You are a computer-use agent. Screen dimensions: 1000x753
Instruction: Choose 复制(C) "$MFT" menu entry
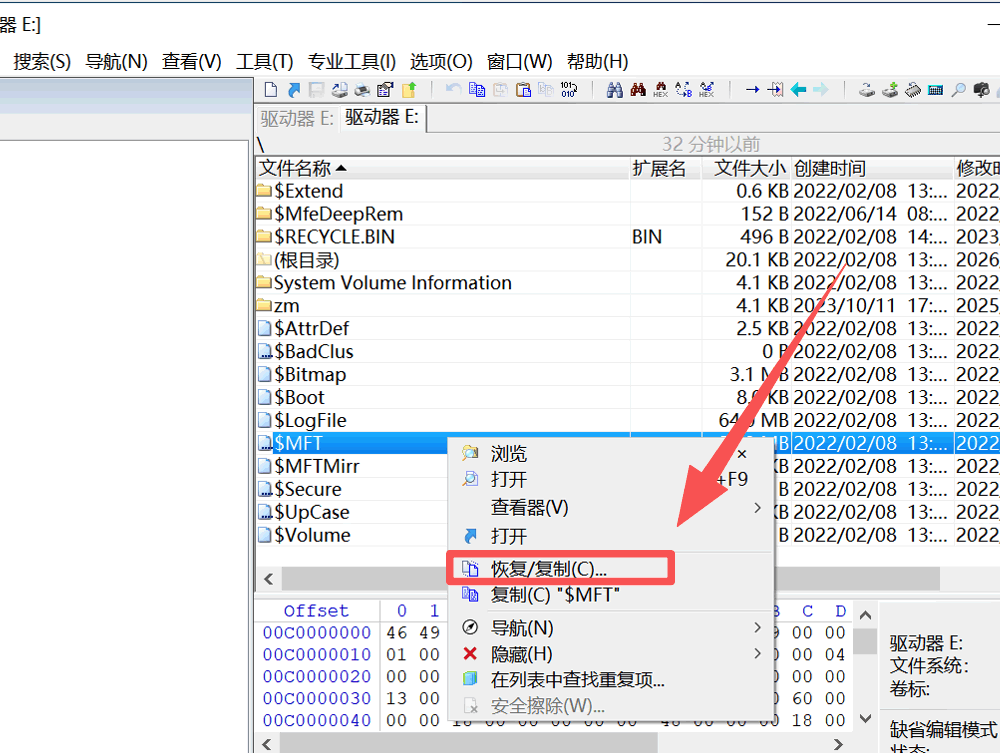coord(556,595)
